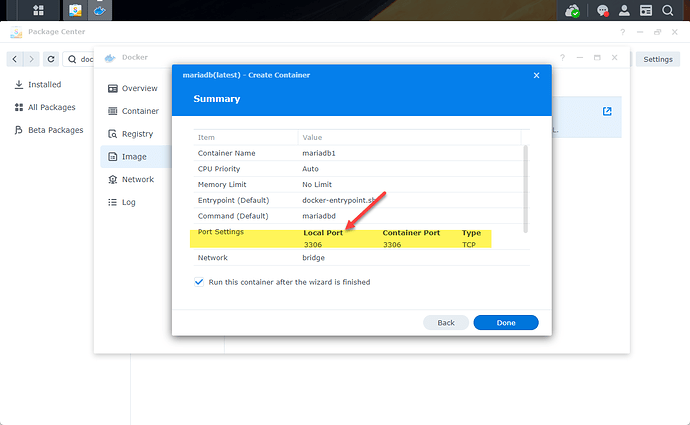The height and width of the screenshot is (425, 690).
Task: Click the Package Center title icon
Action: coord(16,32)
